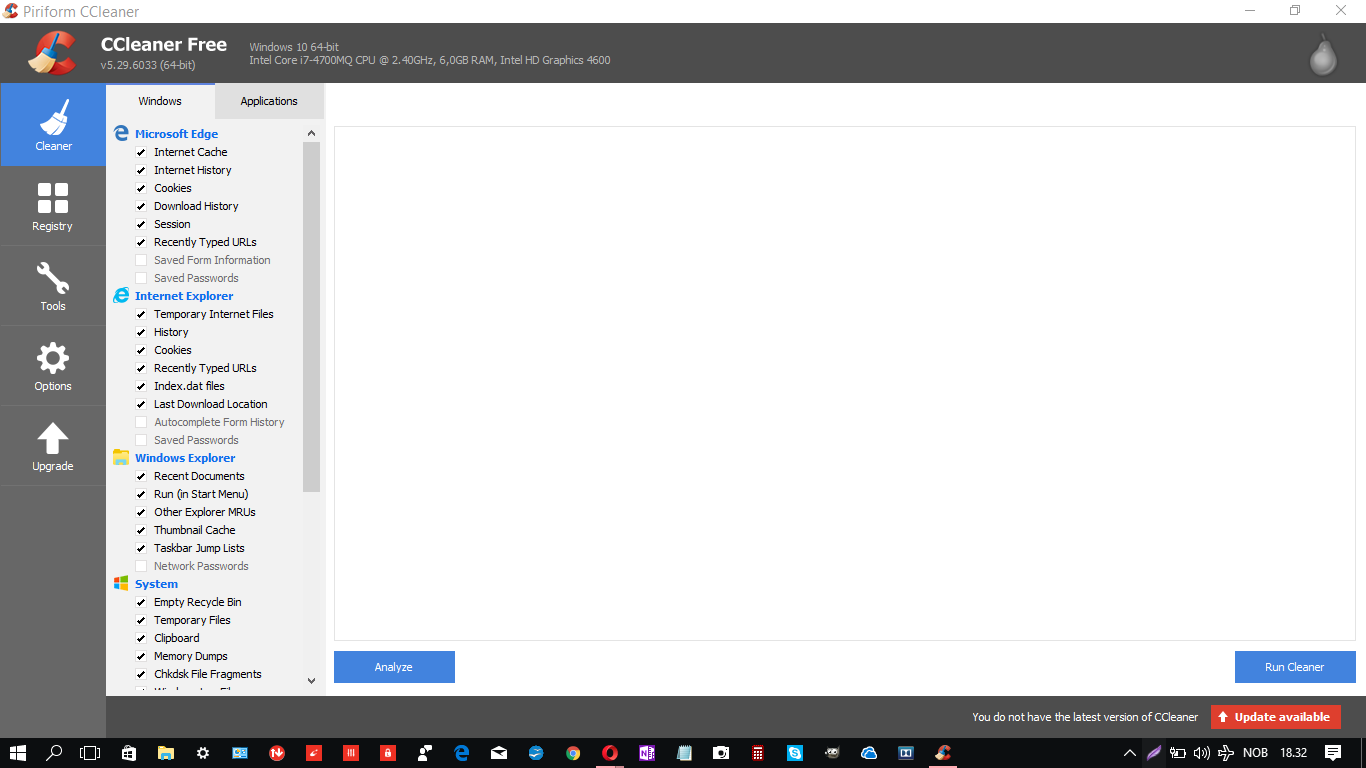This screenshot has width=1366, height=768.
Task: Click the Microsoft Edge category icon
Action: 121,133
